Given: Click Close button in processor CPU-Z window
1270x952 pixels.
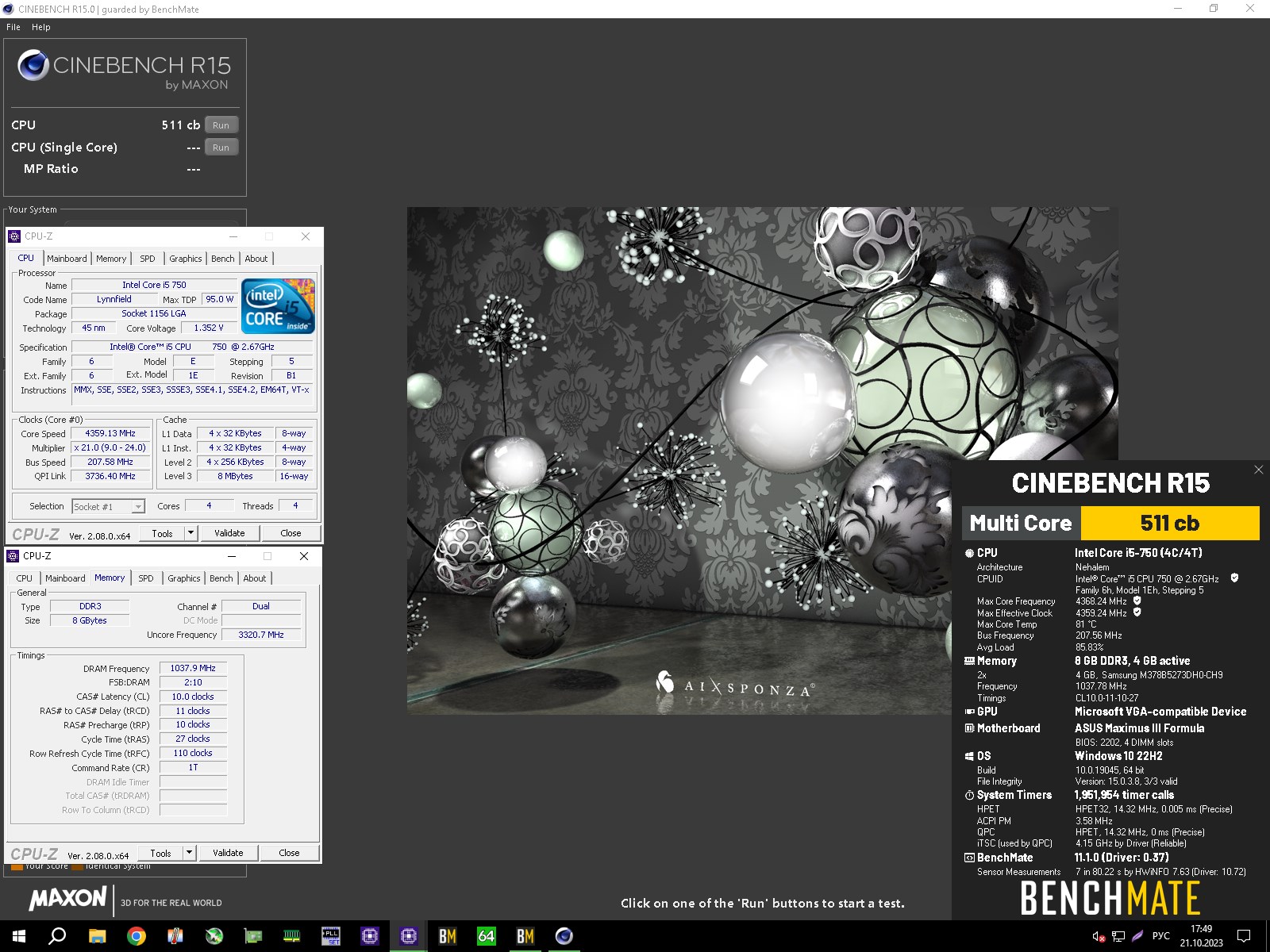Looking at the screenshot, I should (291, 533).
